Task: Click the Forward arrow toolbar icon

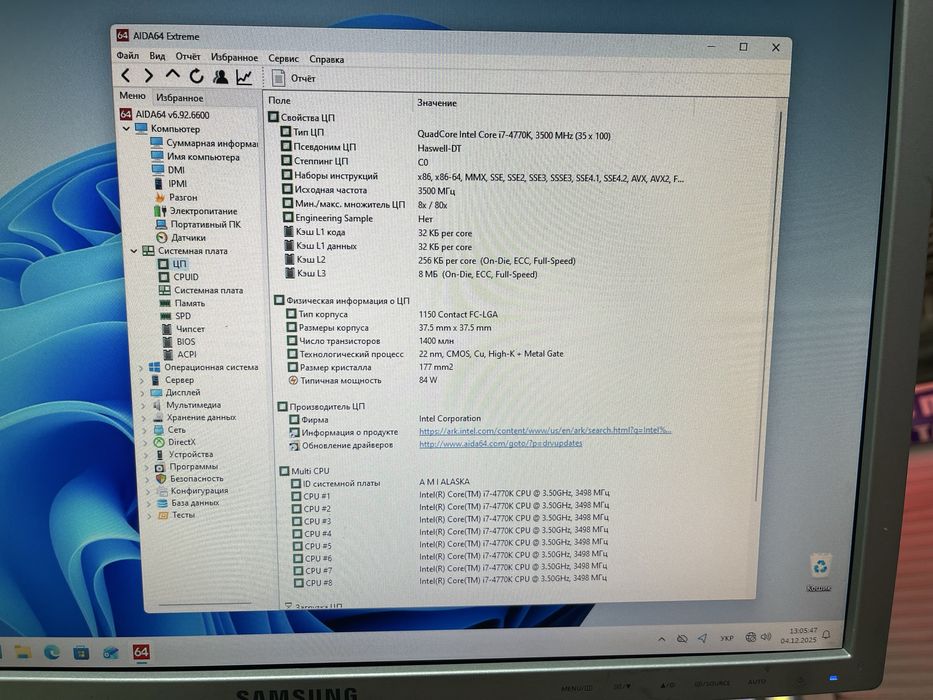Action: (x=149, y=76)
